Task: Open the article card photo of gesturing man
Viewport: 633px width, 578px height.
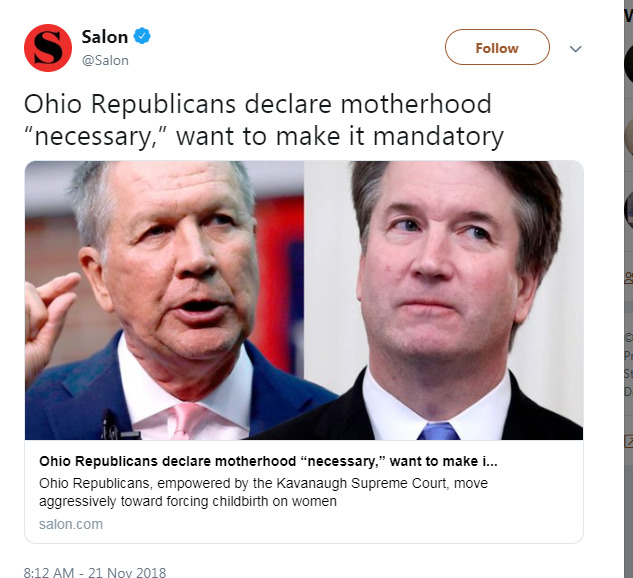Action: pyautogui.click(x=165, y=300)
